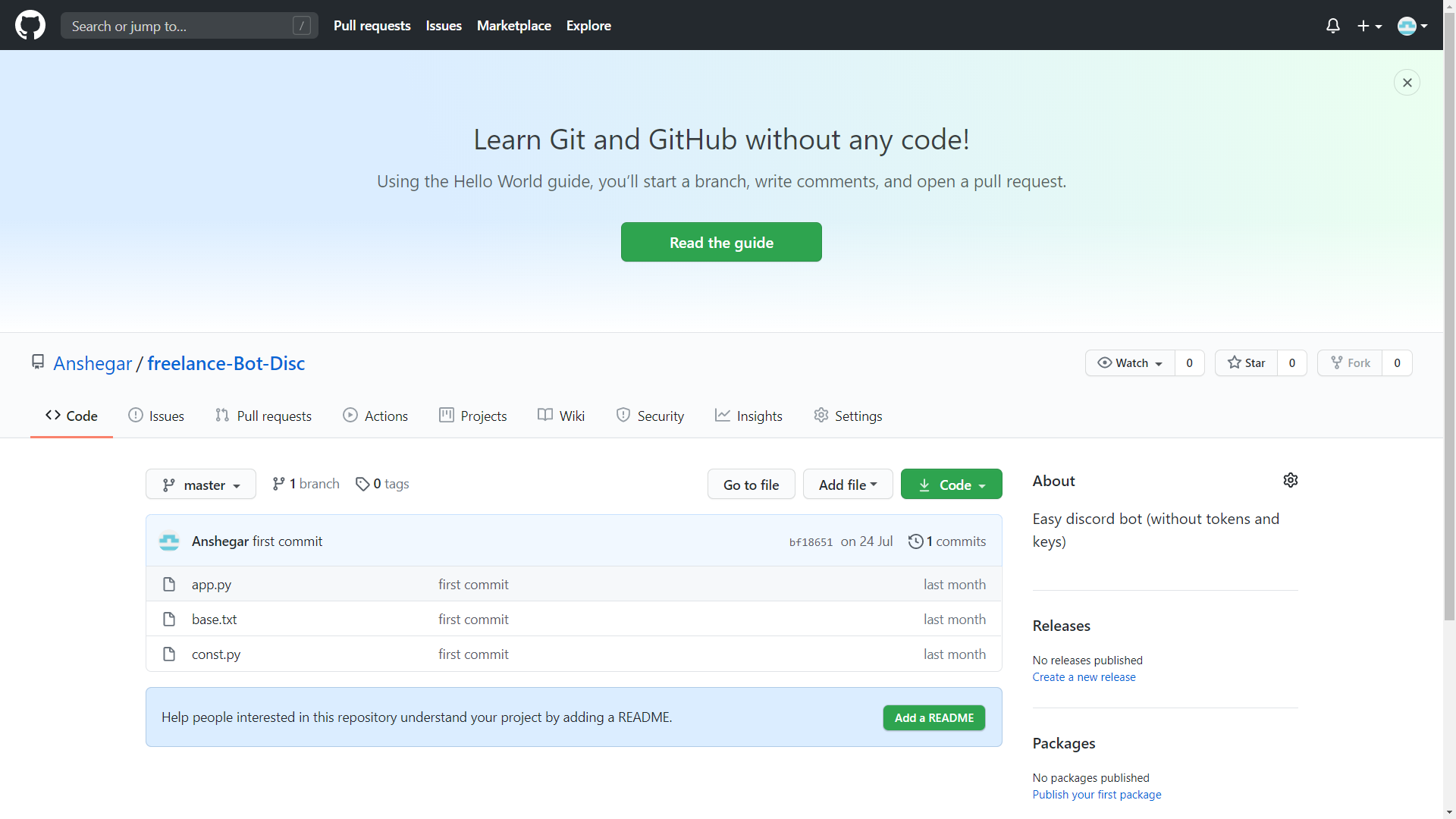View the 1 branch link
The image size is (1456, 819).
306,484
